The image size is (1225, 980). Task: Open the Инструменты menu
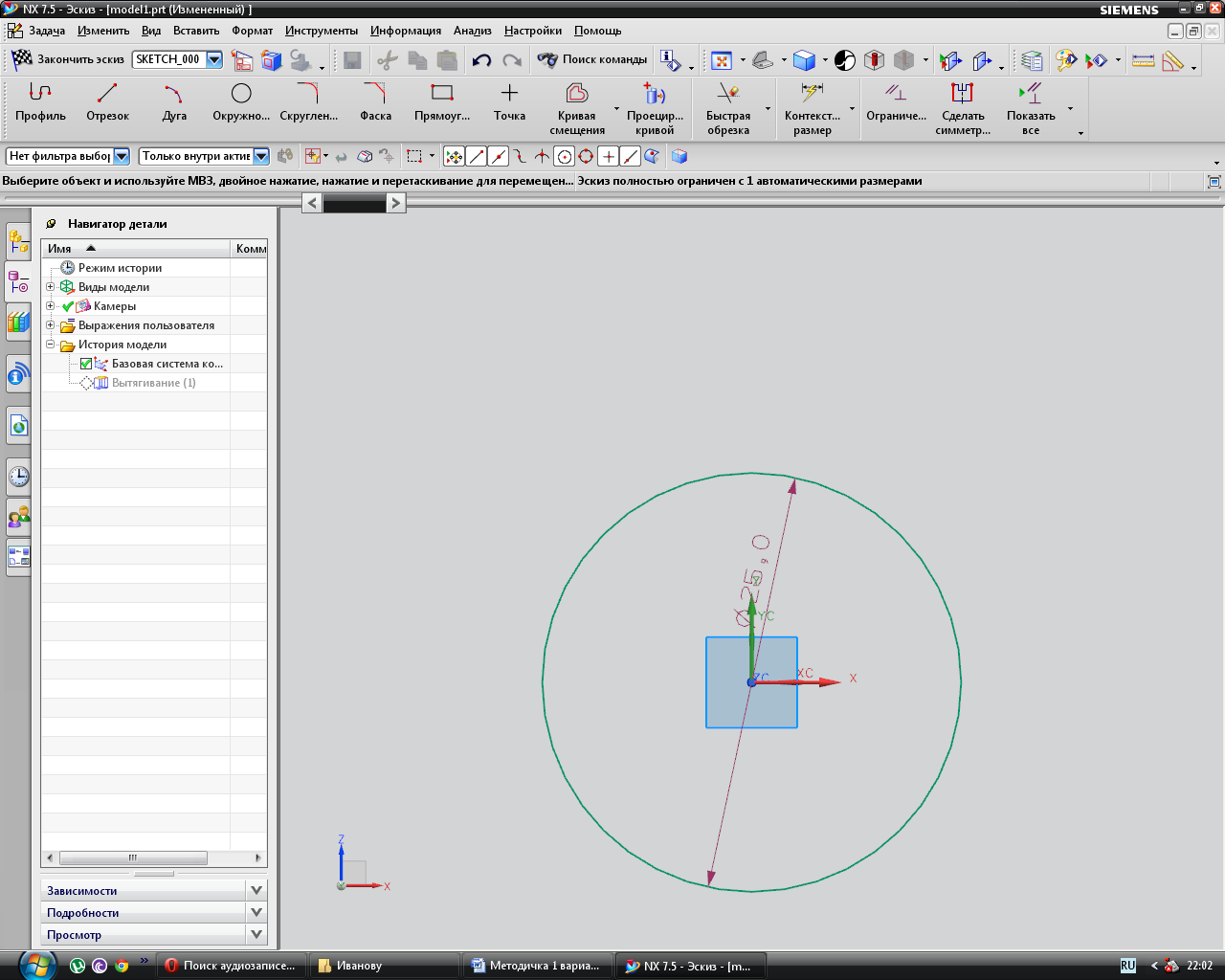[322, 31]
